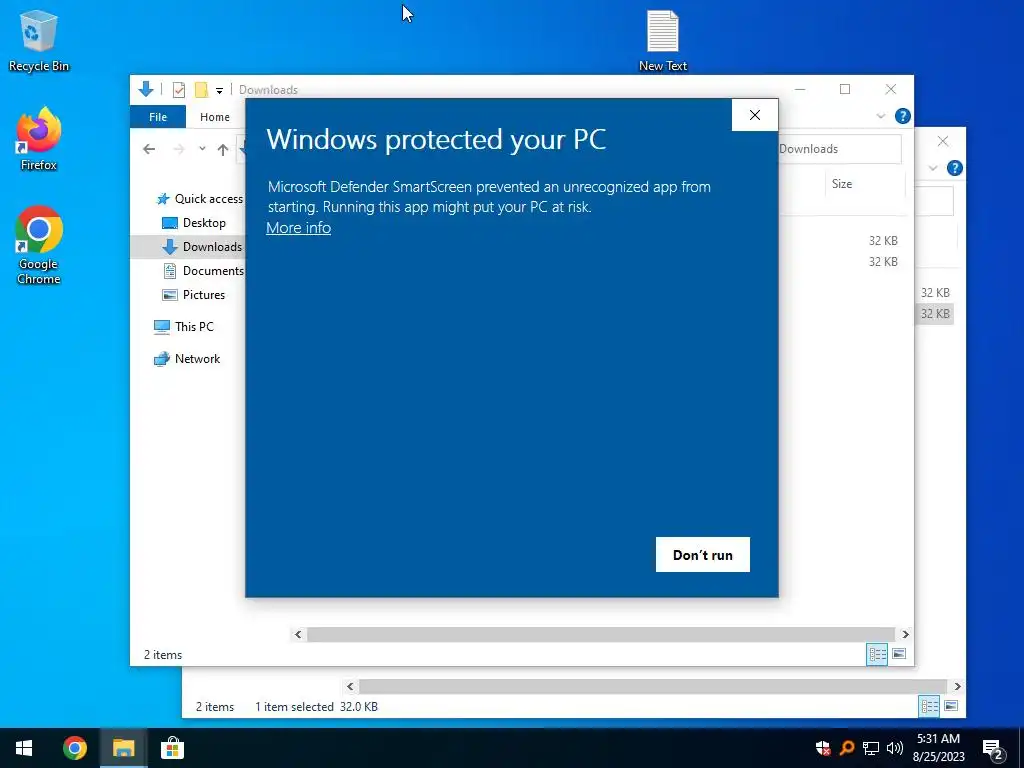The width and height of the screenshot is (1024, 768).
Task: Open recent locations dropdown arrow
Action: [202, 149]
